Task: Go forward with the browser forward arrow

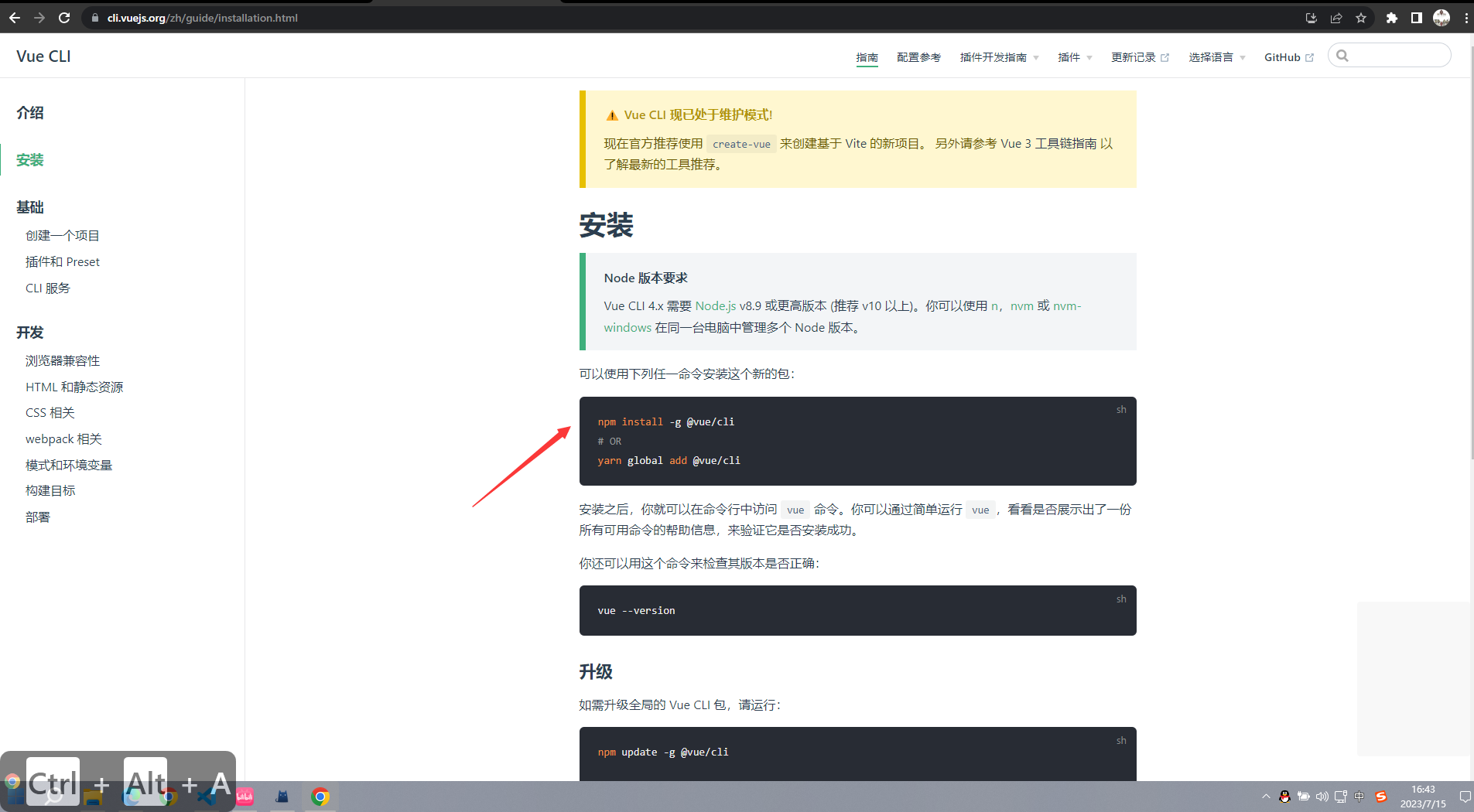Action: click(x=39, y=18)
